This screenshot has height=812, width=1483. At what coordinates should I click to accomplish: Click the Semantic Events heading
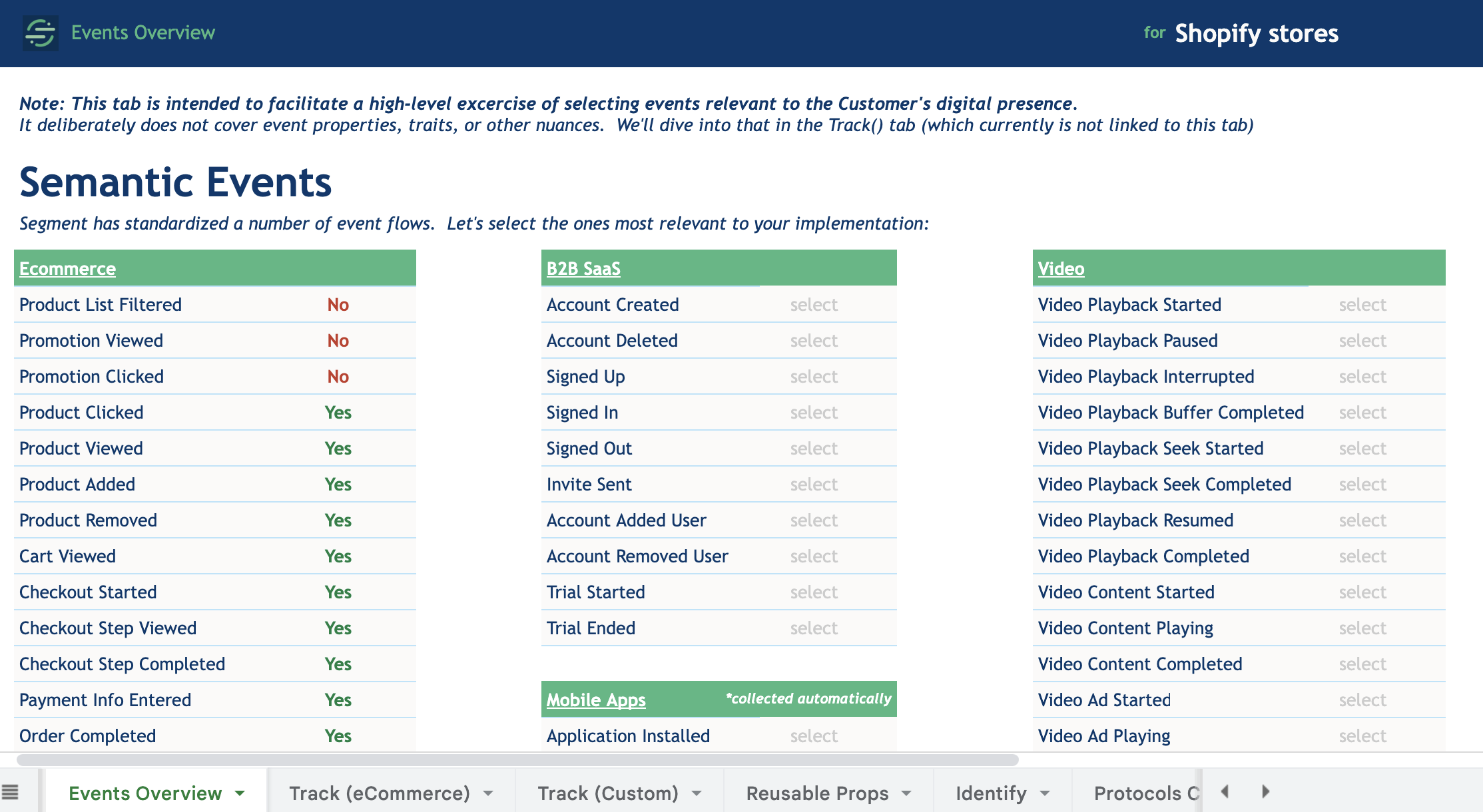click(175, 182)
